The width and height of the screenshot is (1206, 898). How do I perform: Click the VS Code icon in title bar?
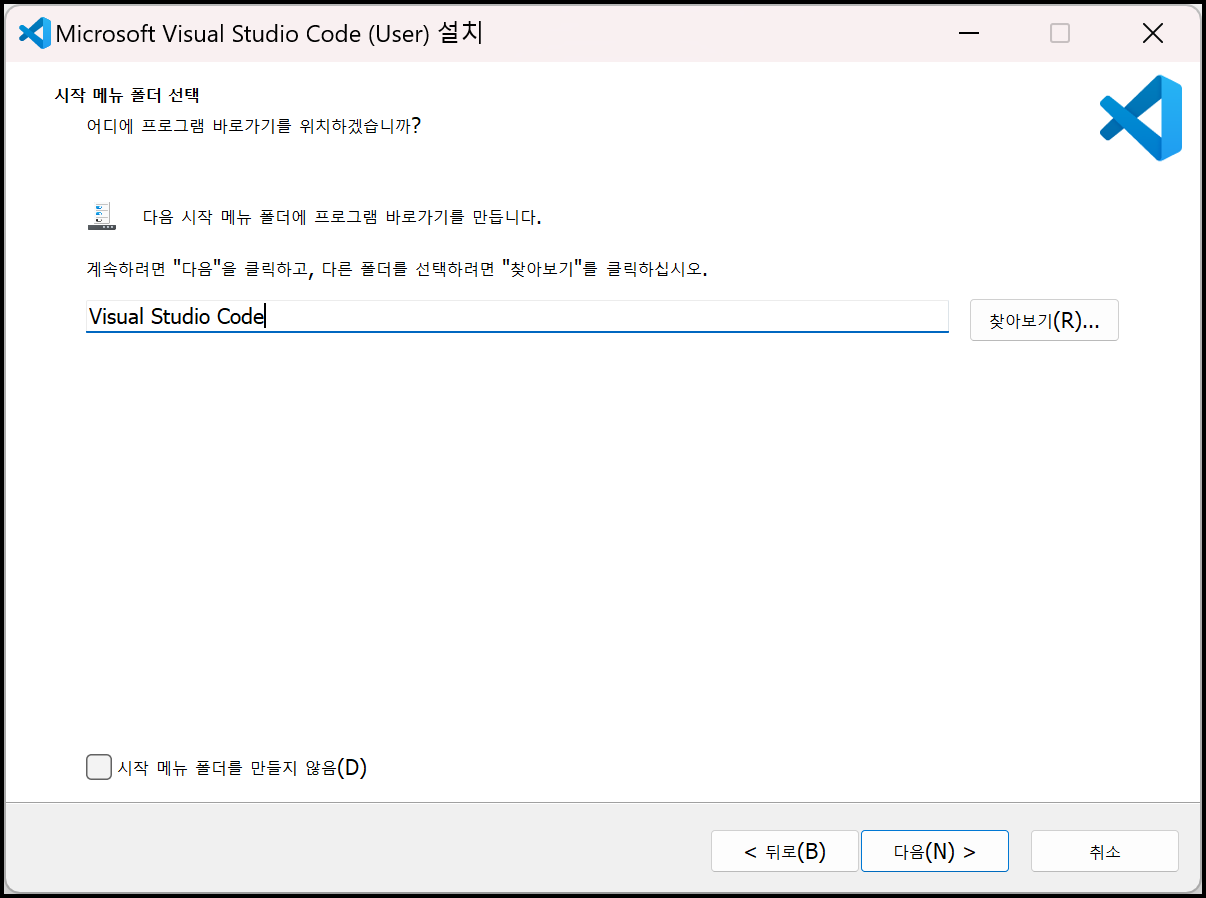34,33
